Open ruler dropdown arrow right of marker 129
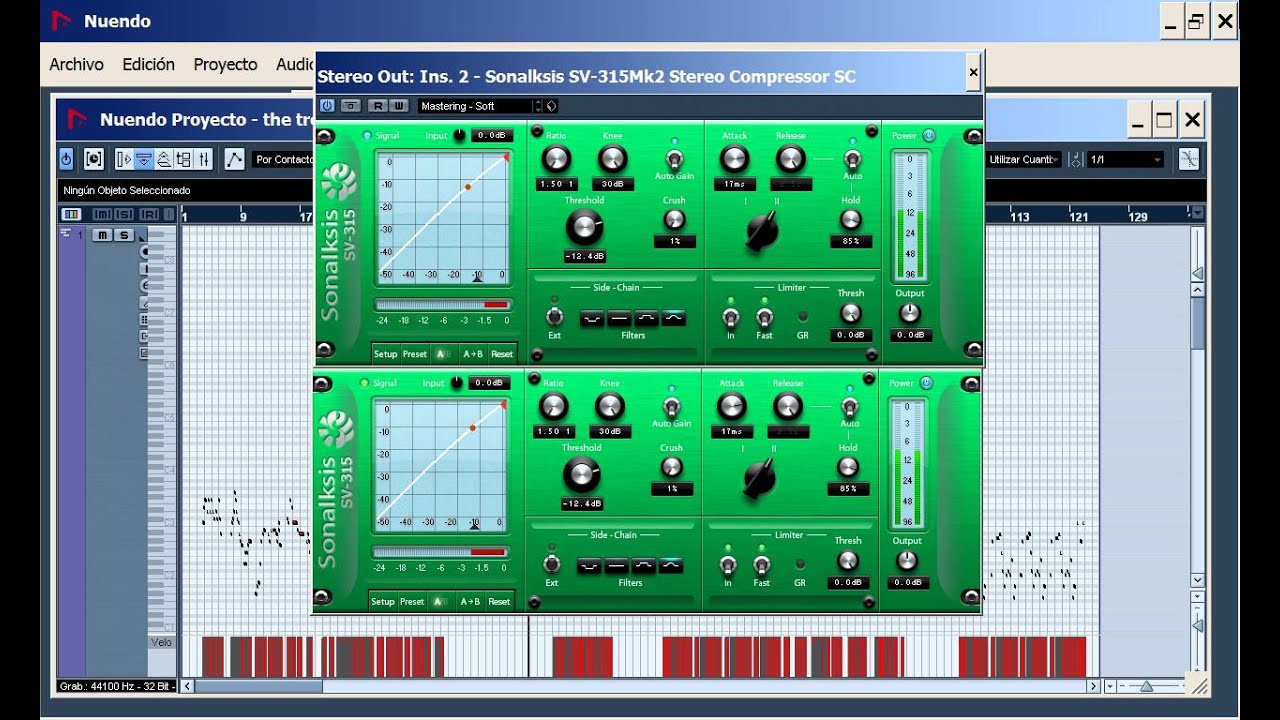This screenshot has height=720, width=1280. click(1197, 213)
